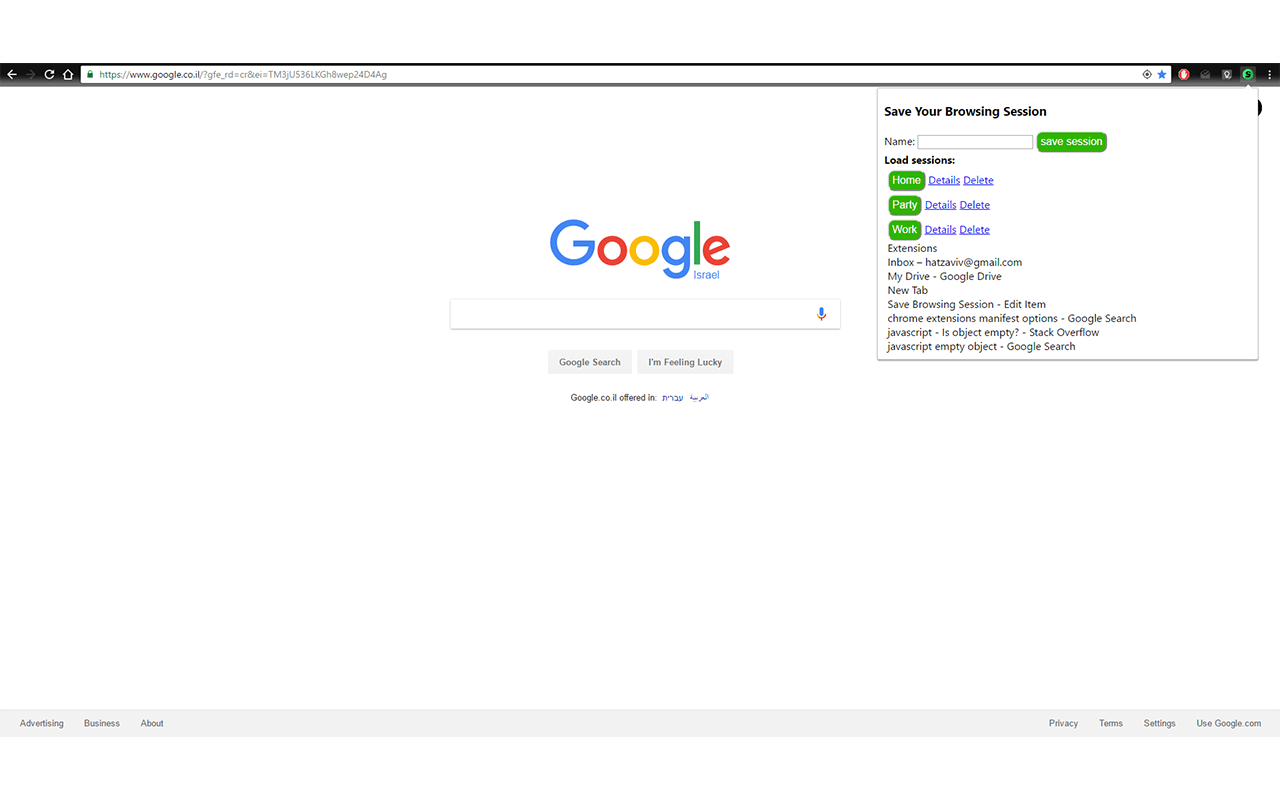Screen dimensions: 1280x800
Task: Click the blue bookmark star icon
Action: pyautogui.click(x=1162, y=74)
